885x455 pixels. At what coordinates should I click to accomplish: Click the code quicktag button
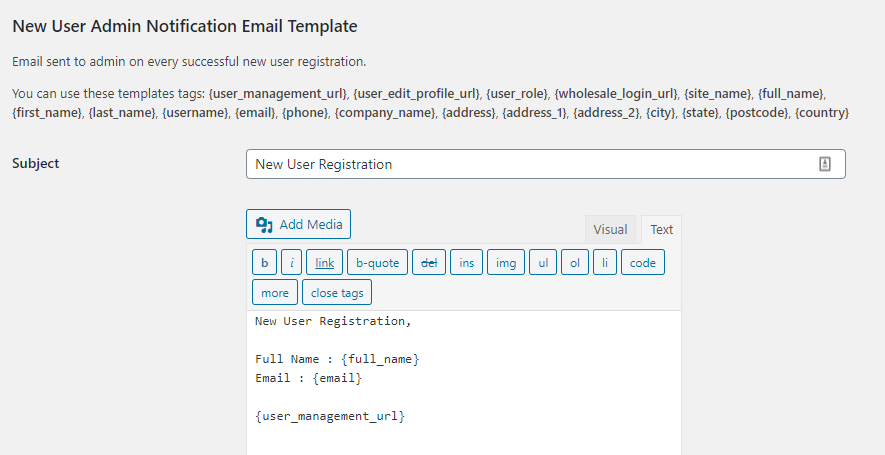pos(642,263)
